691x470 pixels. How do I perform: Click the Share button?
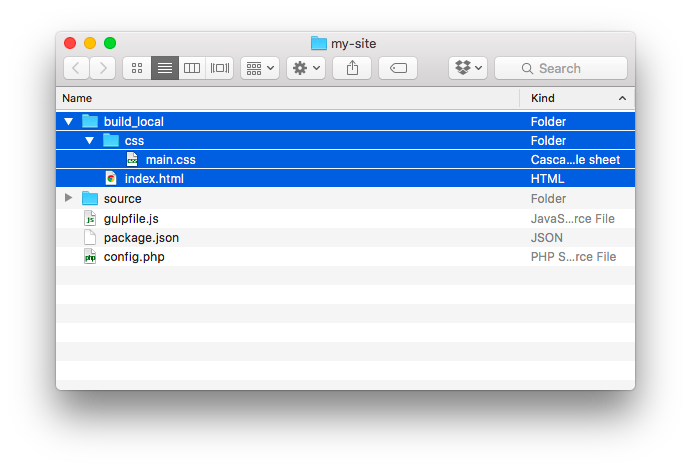pos(352,68)
